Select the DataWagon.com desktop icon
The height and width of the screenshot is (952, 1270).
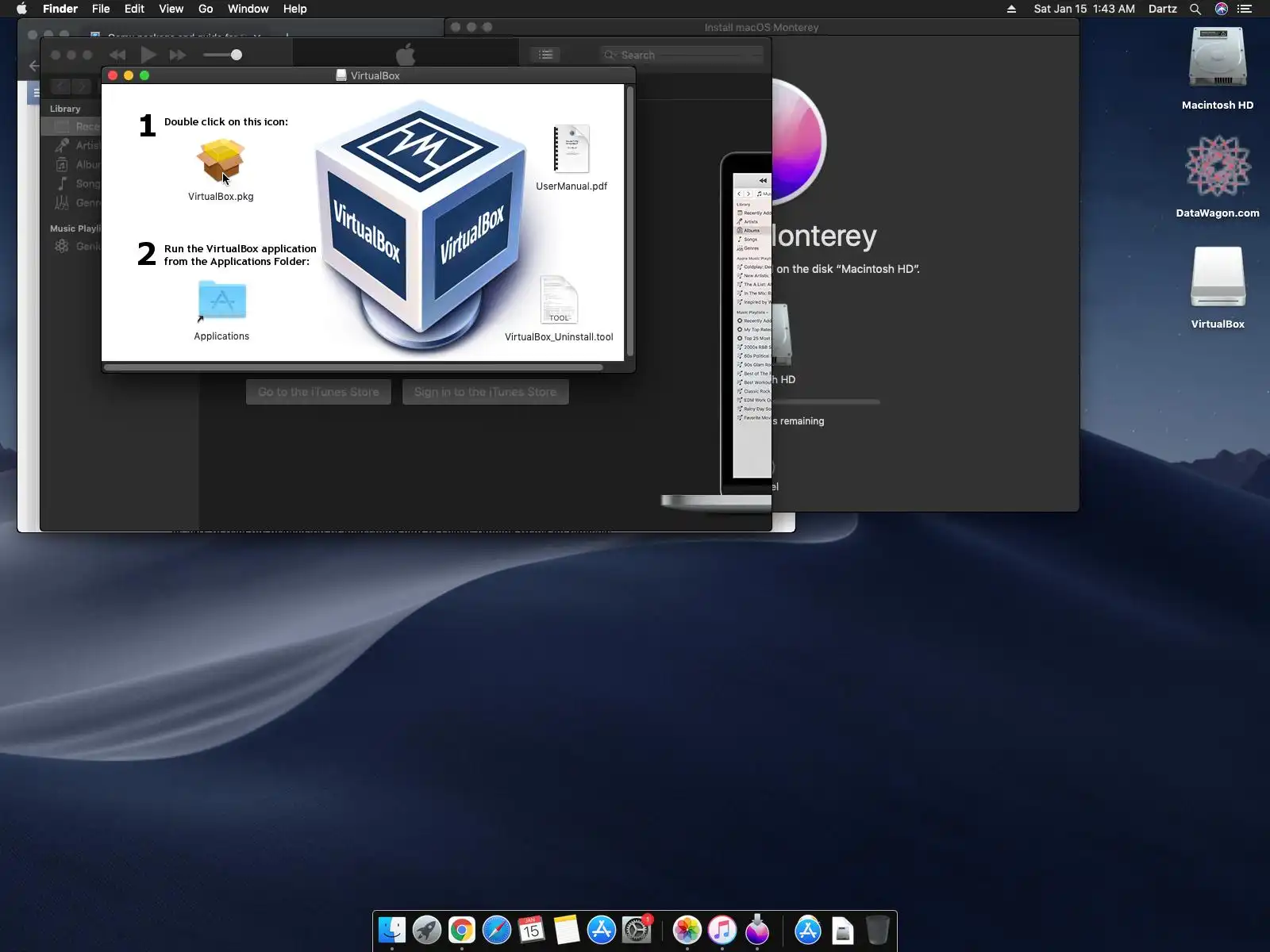1218,166
